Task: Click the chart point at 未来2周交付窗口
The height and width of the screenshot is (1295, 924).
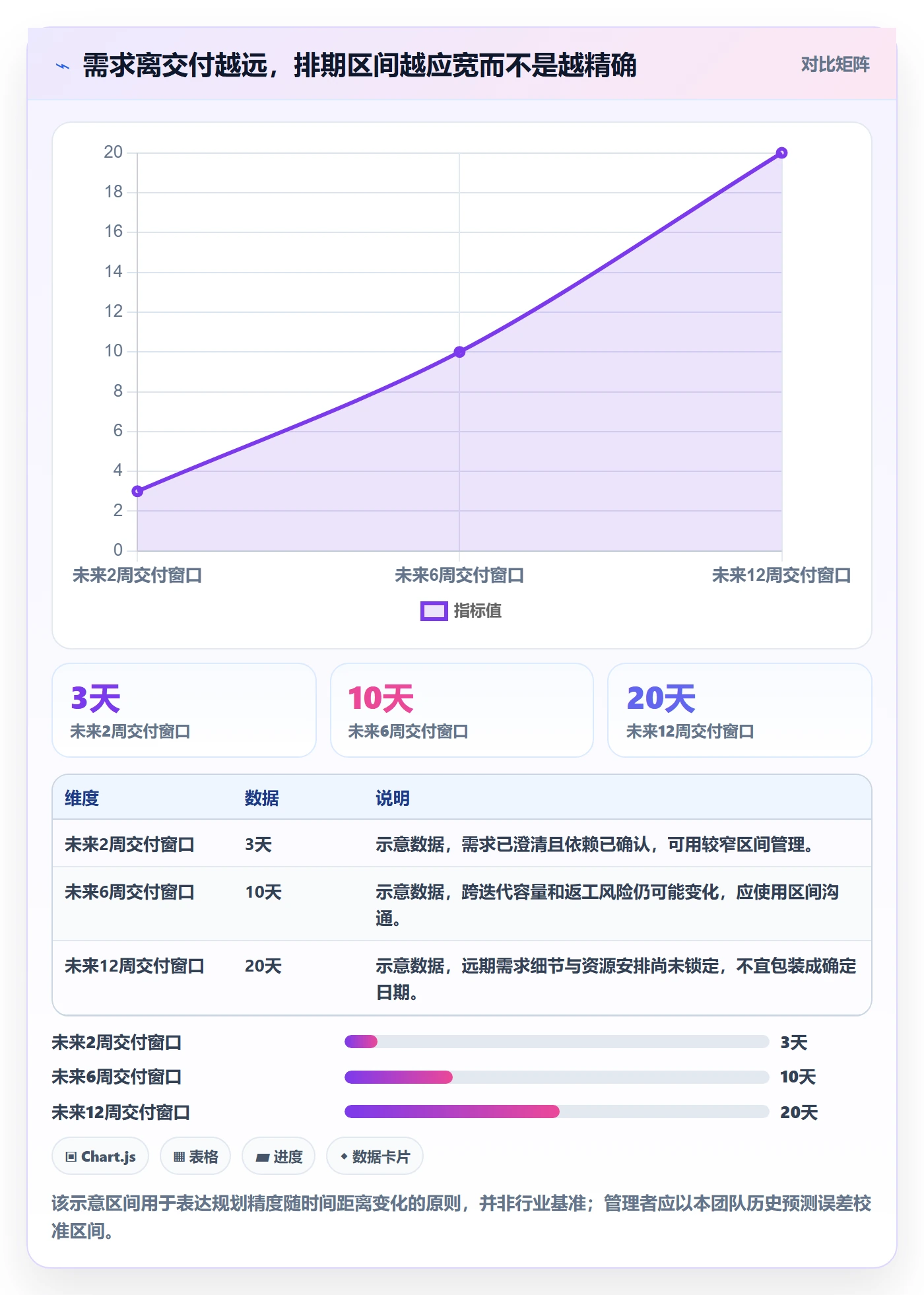Action: [x=137, y=491]
